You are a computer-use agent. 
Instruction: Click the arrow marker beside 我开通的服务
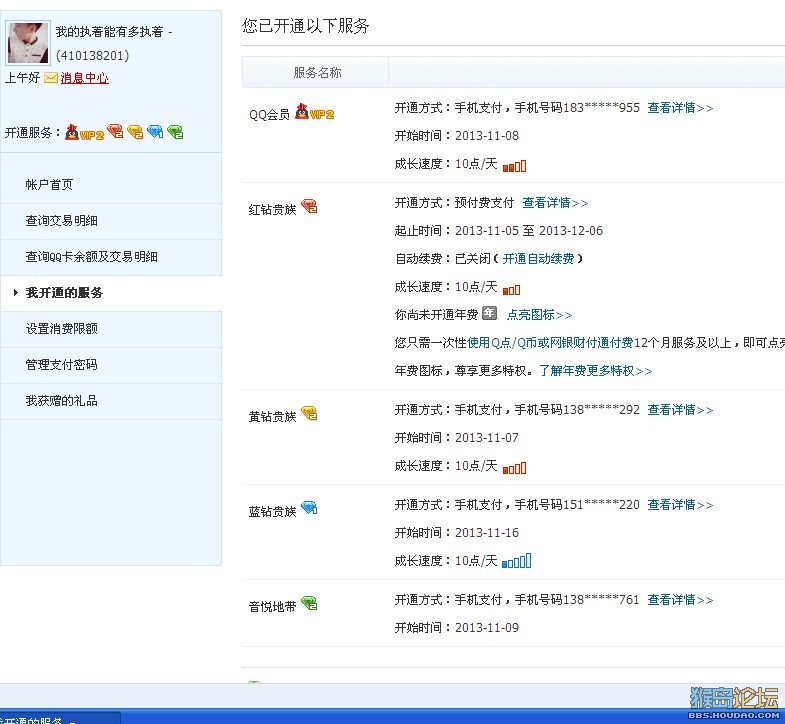(16, 292)
